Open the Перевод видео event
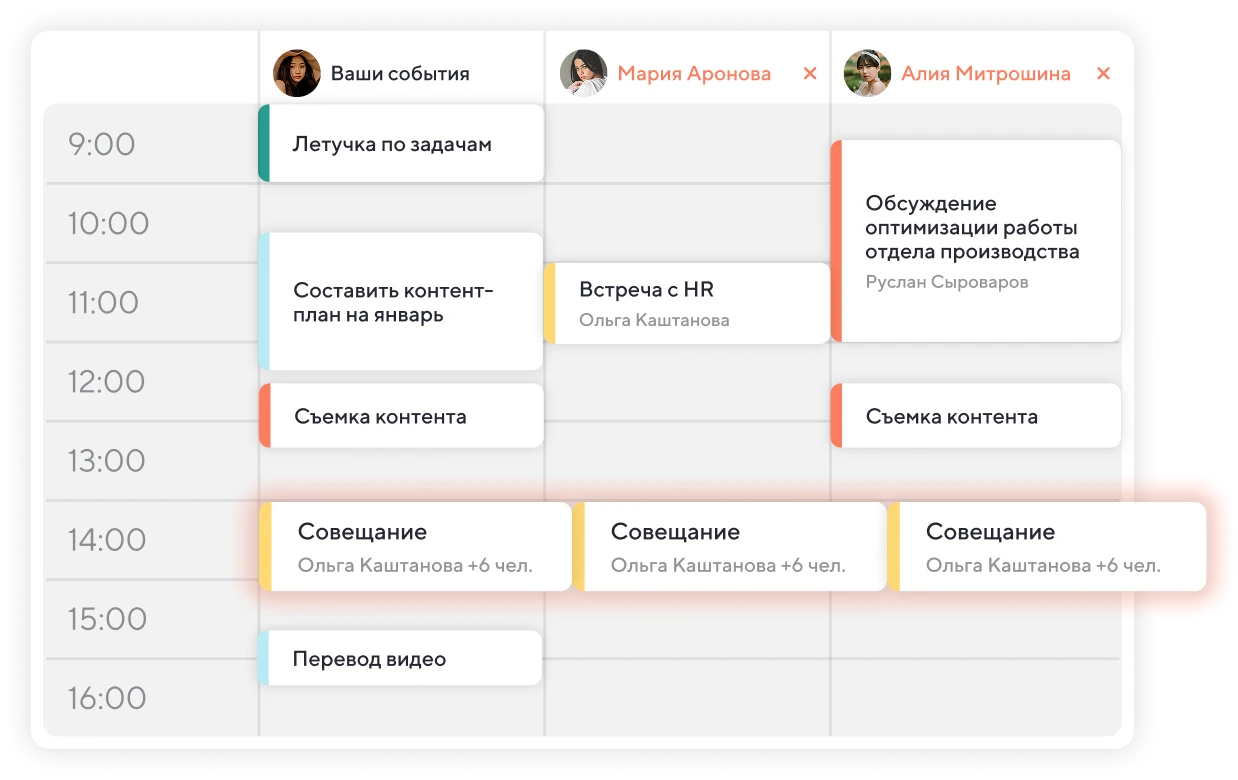Image resolution: width=1238 pixels, height=780 pixels. point(402,659)
